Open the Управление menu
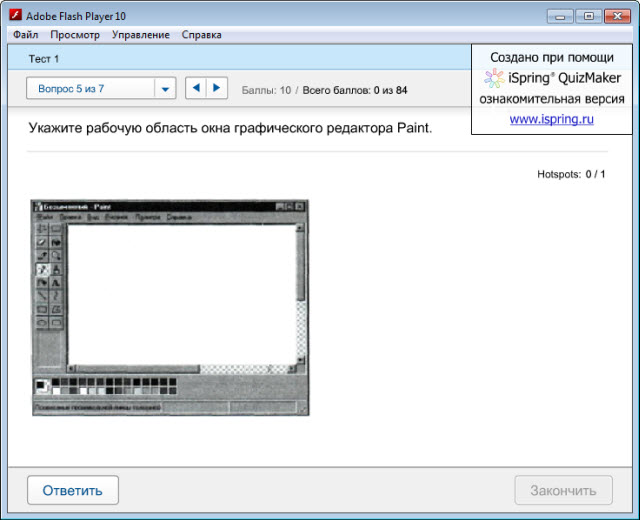This screenshot has width=640, height=520. click(141, 35)
